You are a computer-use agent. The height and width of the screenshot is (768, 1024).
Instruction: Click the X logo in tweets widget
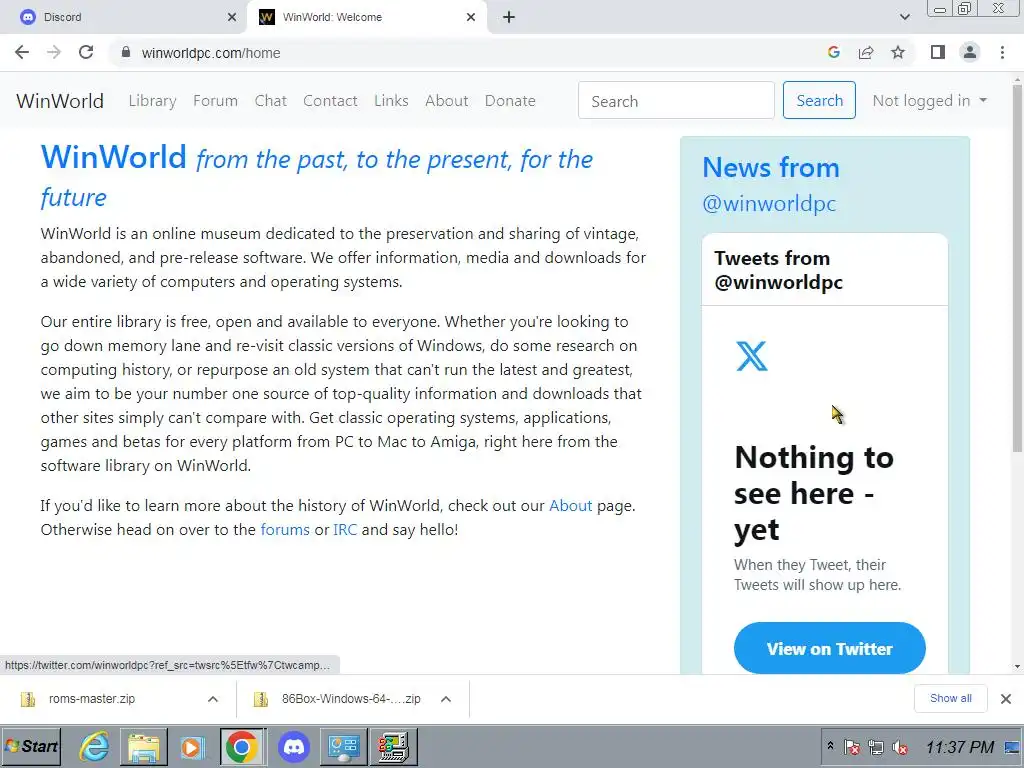[x=752, y=356]
